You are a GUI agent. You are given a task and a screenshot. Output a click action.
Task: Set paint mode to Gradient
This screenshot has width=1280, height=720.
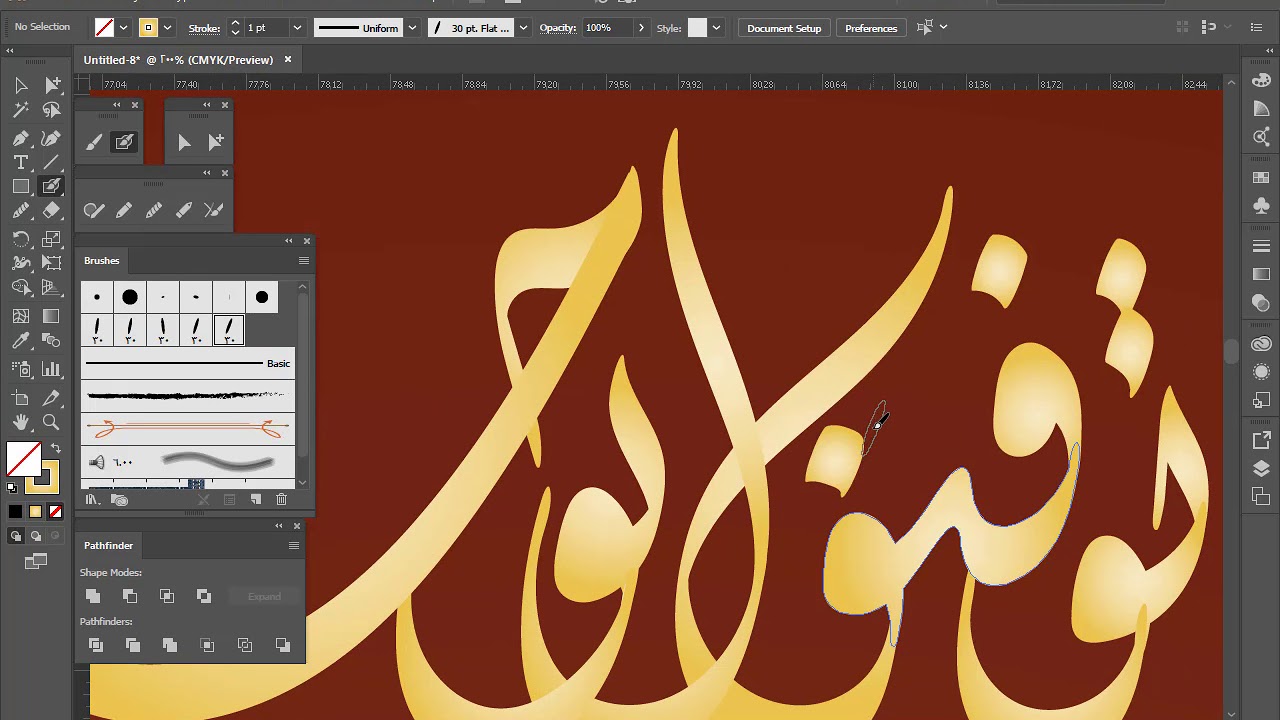click(x=35, y=512)
